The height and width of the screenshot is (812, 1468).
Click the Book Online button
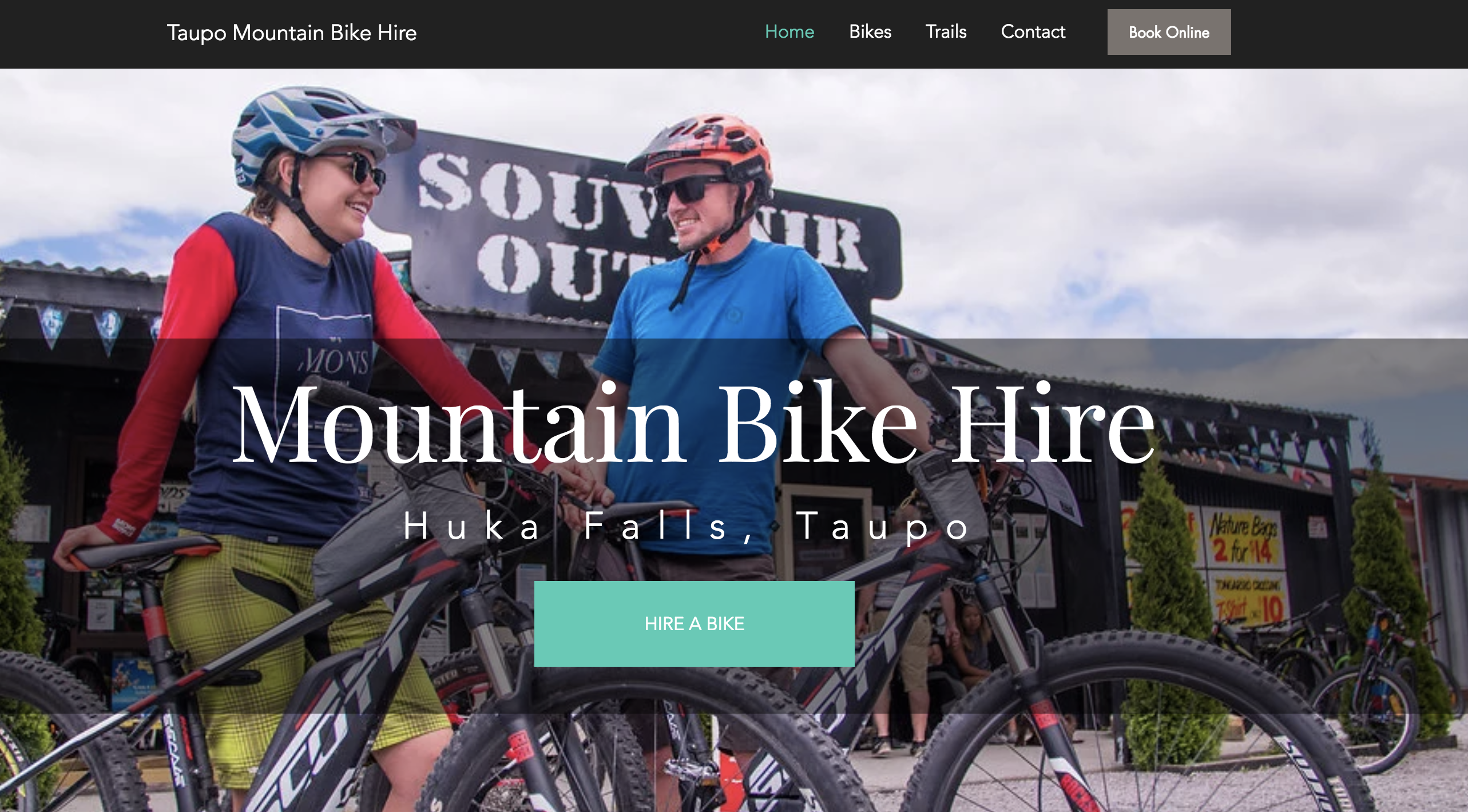click(1169, 32)
